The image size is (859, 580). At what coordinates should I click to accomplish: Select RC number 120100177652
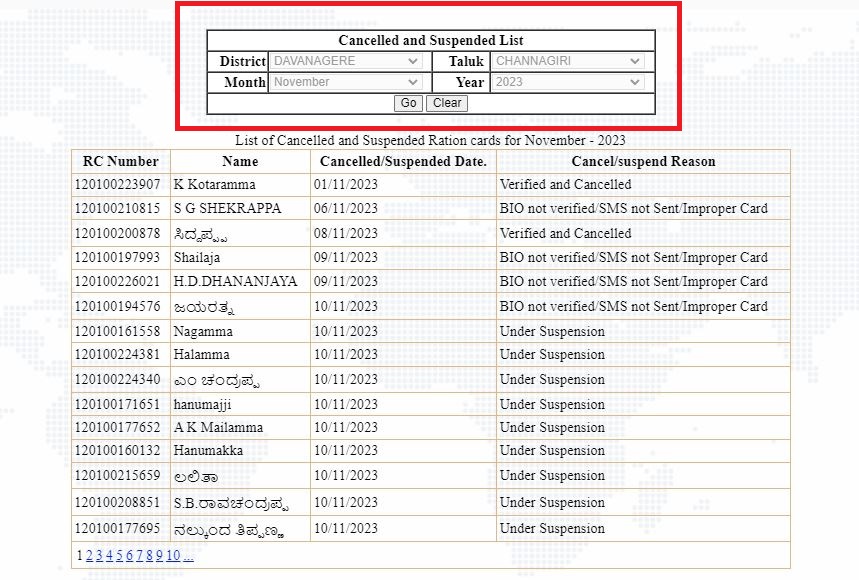coord(117,427)
